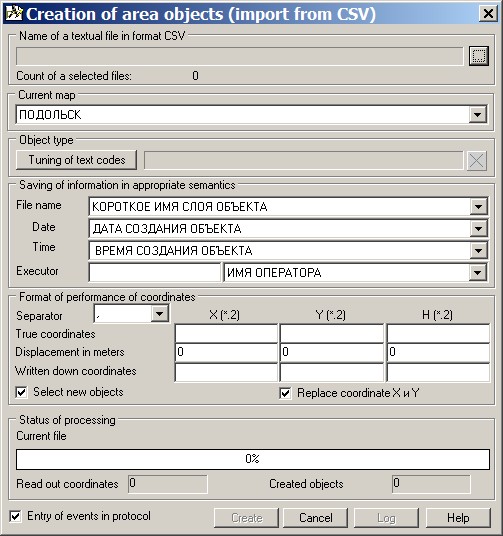The height and width of the screenshot is (536, 503).
Task: Expand the Separator combo box
Action: click(159, 314)
